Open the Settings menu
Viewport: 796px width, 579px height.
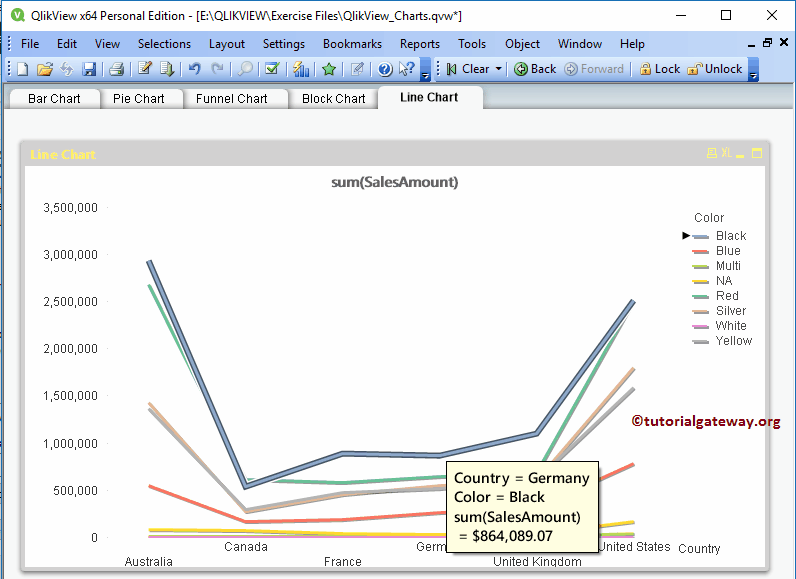(x=284, y=44)
